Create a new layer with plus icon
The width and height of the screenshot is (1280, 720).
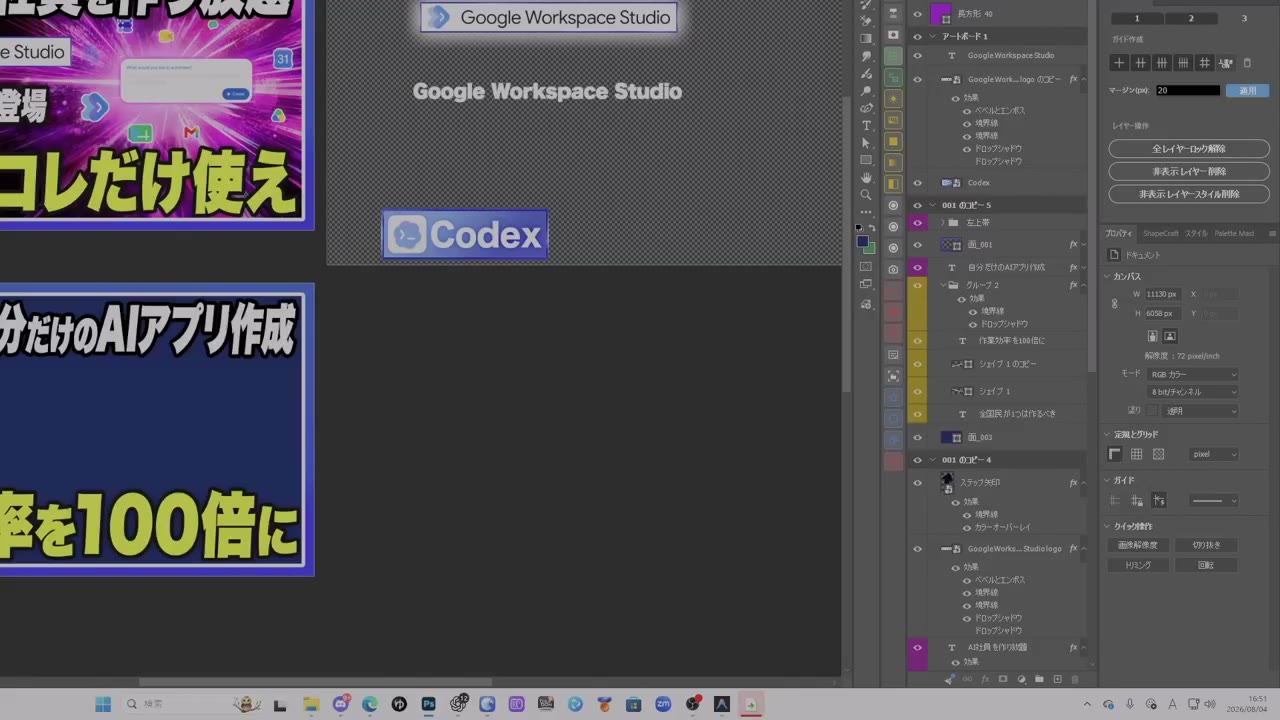click(x=1057, y=679)
